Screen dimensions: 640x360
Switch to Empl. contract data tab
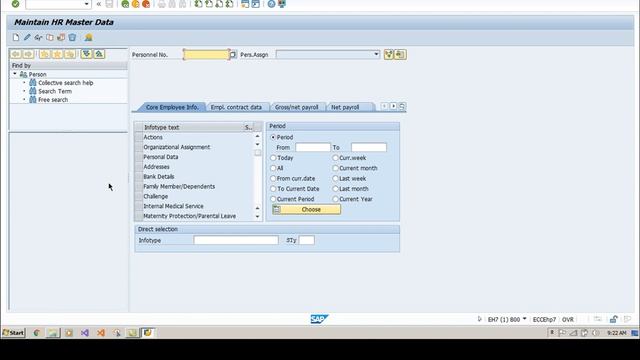pos(236,107)
